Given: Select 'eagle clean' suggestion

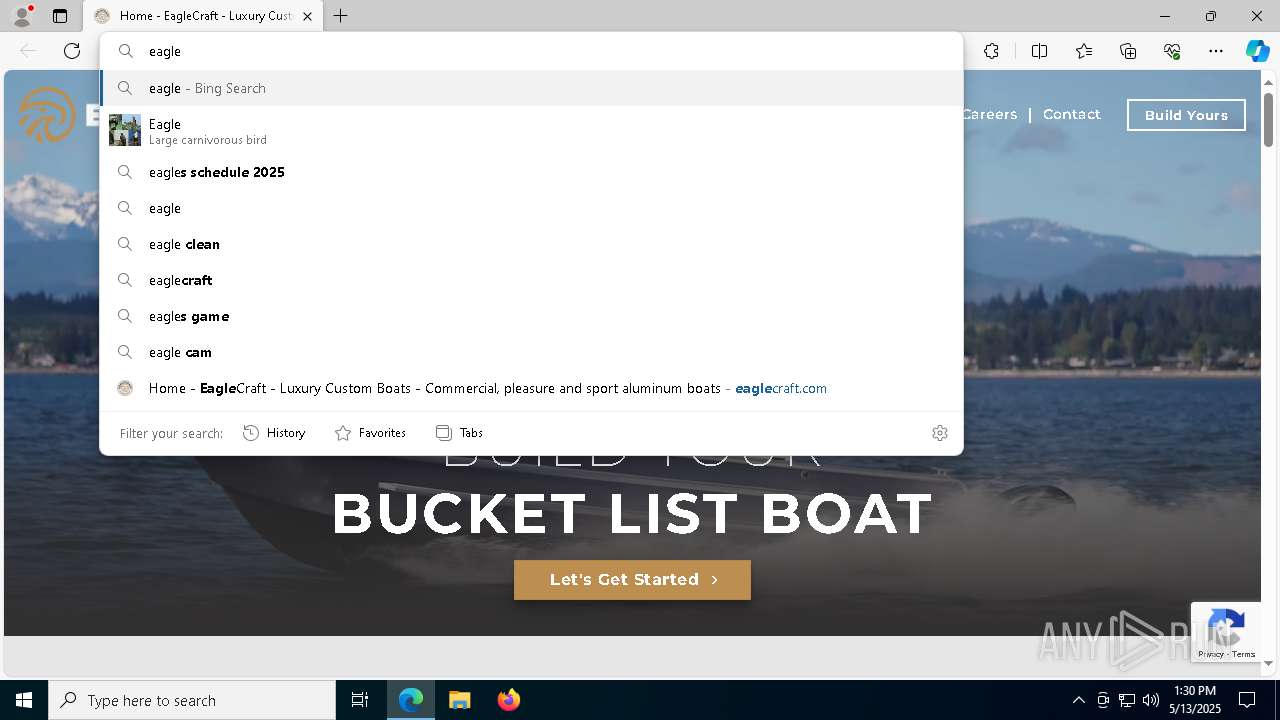Looking at the screenshot, I should (532, 244).
